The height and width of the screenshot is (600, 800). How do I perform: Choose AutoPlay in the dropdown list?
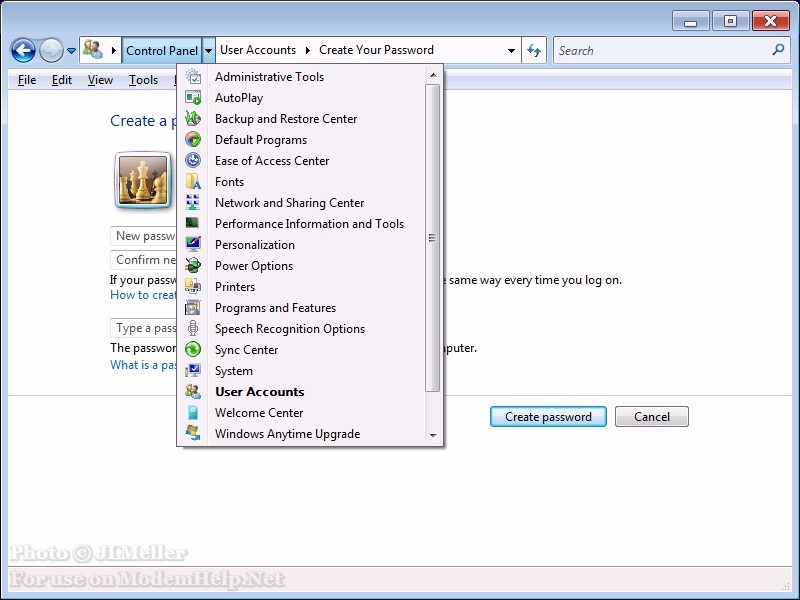pos(239,97)
